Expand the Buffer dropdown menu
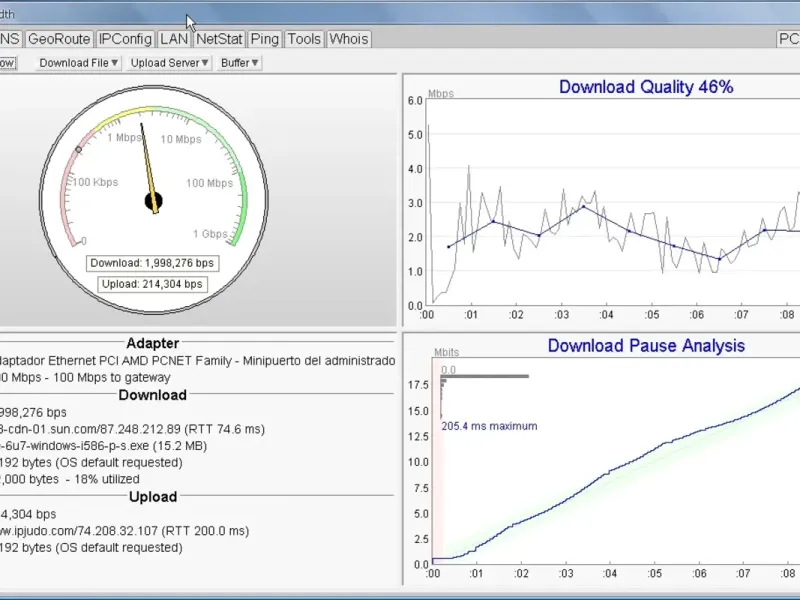 (240, 63)
